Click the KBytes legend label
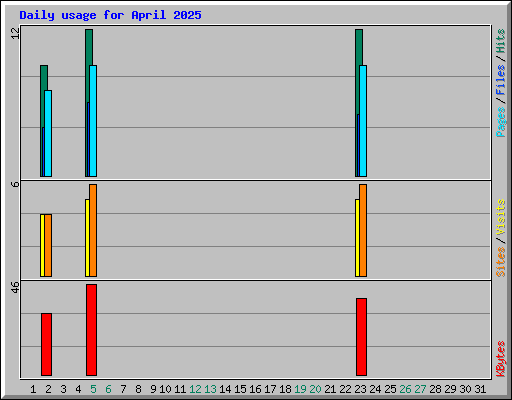512x400 pixels. click(500, 359)
